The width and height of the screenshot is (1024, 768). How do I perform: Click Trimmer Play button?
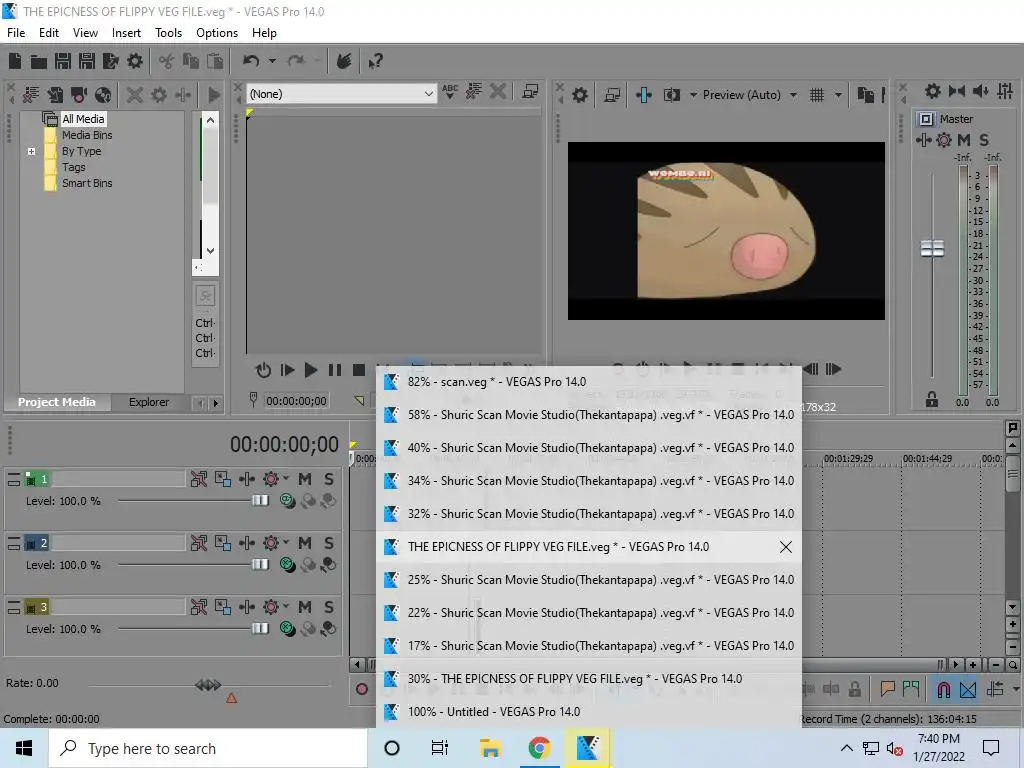311,370
